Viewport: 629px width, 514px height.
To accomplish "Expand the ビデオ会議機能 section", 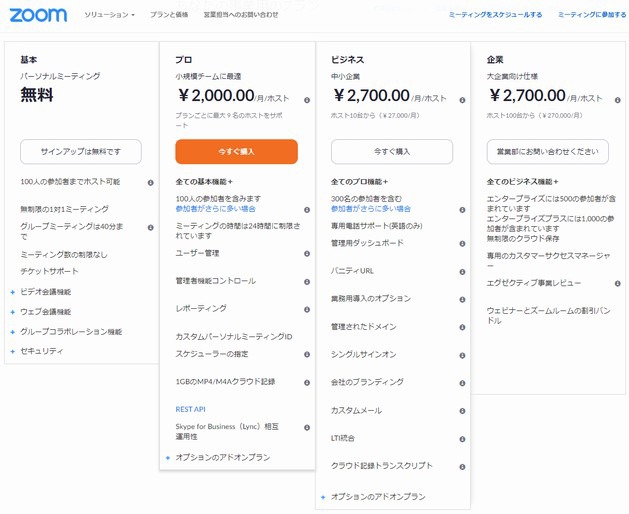I will pyautogui.click(x=45, y=292).
